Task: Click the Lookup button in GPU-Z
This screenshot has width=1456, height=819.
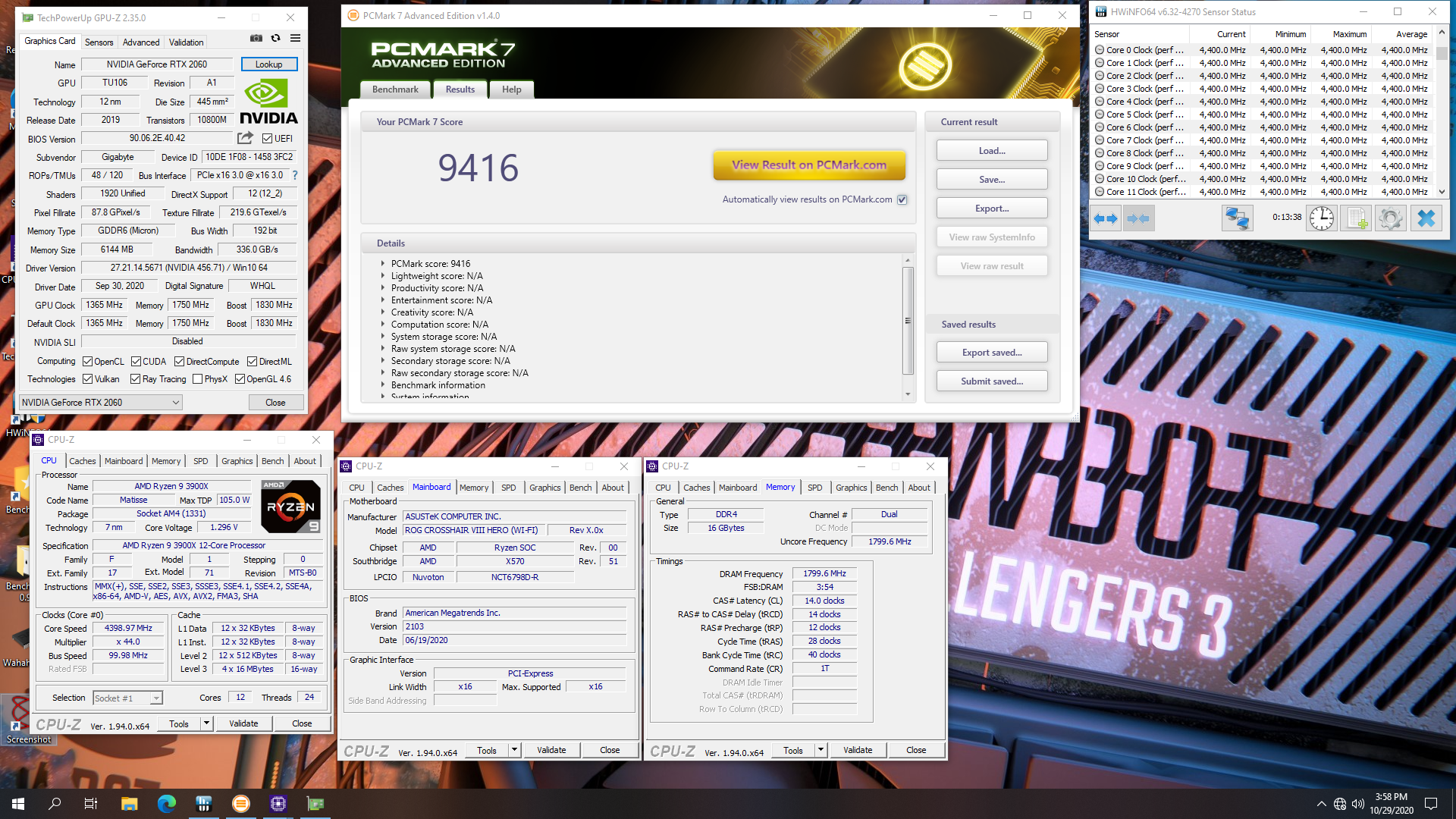Action: 269,64
